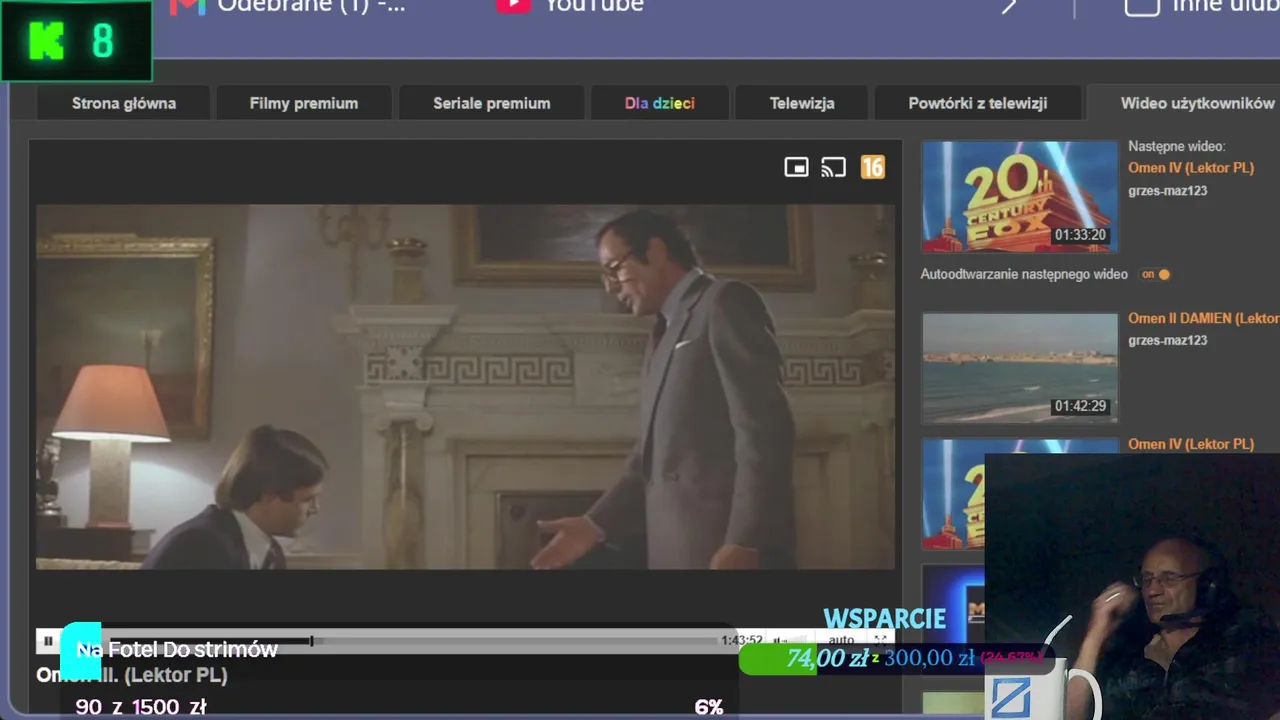1280x720 pixels.
Task: Cast the video to another screen
Action: [x=833, y=167]
